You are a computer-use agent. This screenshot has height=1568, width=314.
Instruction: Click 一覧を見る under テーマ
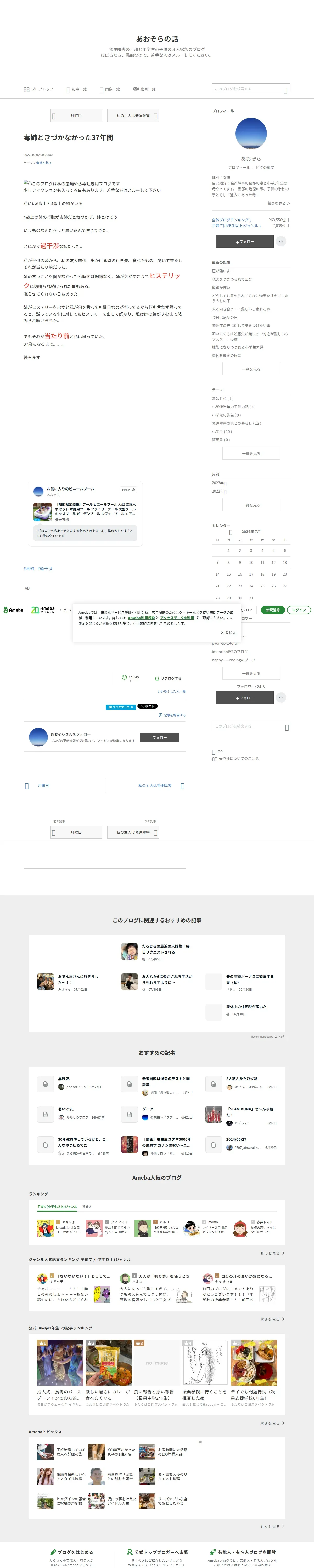pos(251,453)
